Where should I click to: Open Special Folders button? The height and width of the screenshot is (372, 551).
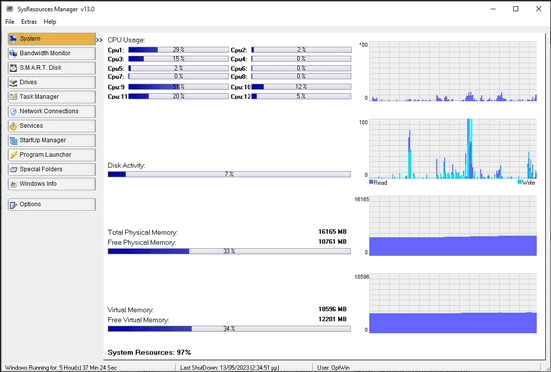(x=52, y=169)
